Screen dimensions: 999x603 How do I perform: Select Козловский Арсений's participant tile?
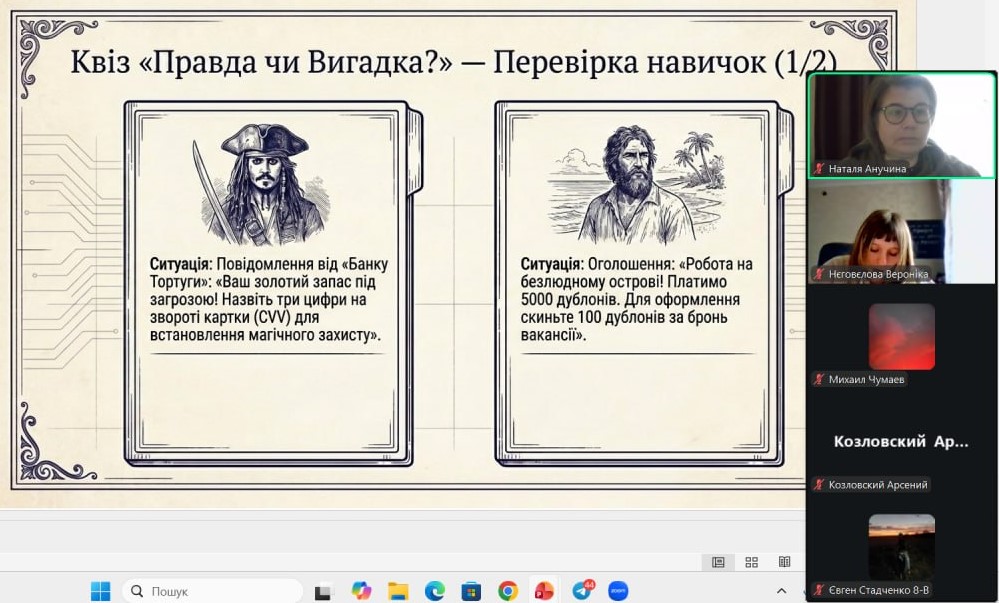coord(901,441)
